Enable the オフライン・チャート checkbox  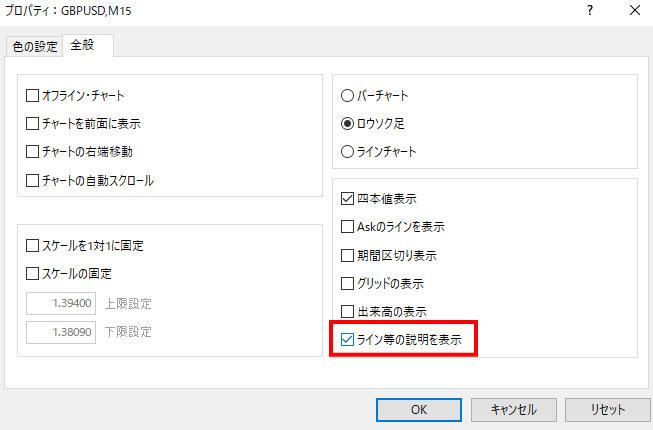pos(33,96)
